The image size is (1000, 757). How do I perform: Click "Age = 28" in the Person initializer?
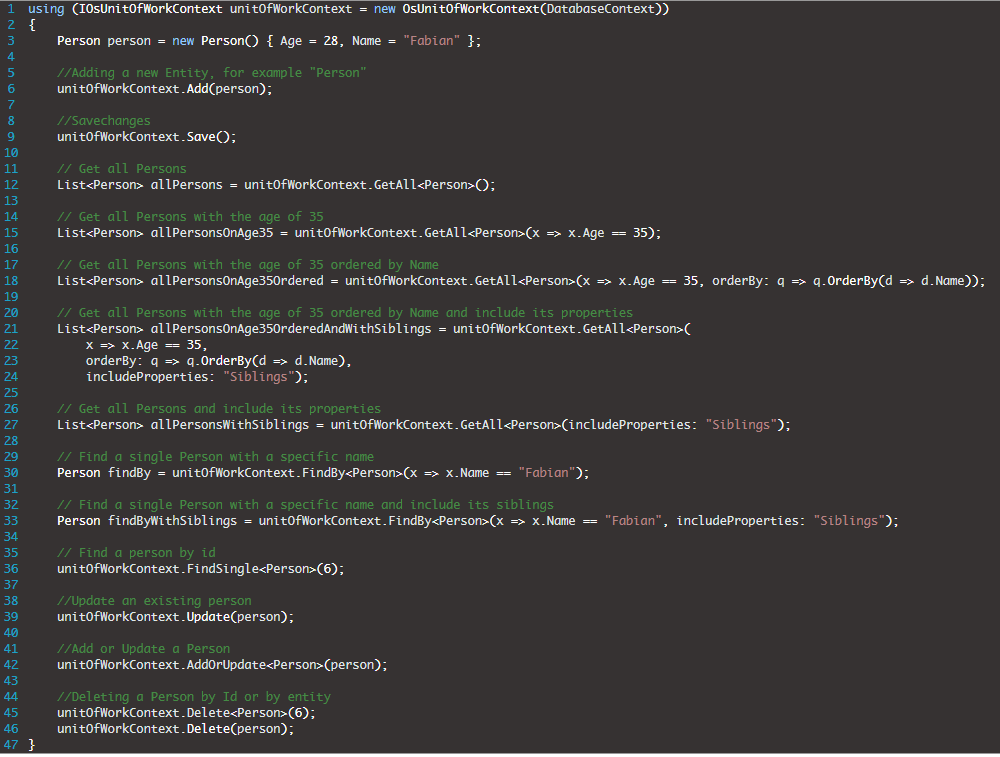309,41
